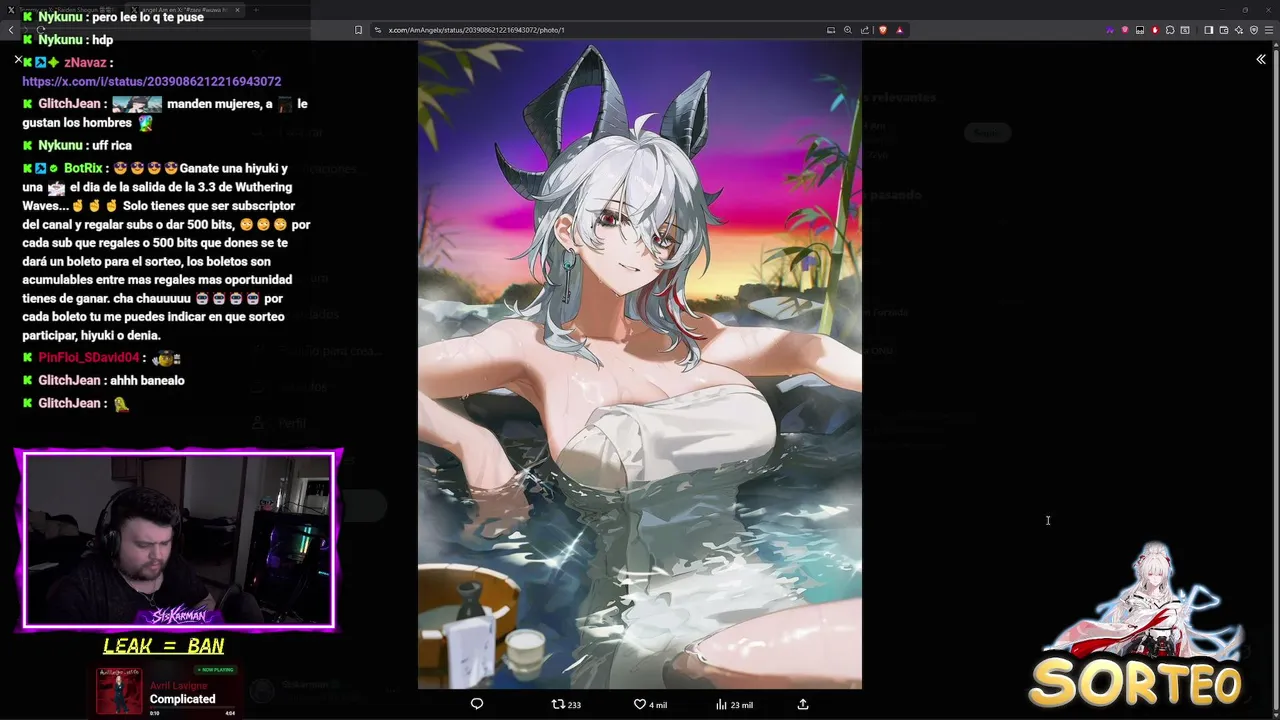
Task: Click the browser back arrow button
Action: pos(11,30)
